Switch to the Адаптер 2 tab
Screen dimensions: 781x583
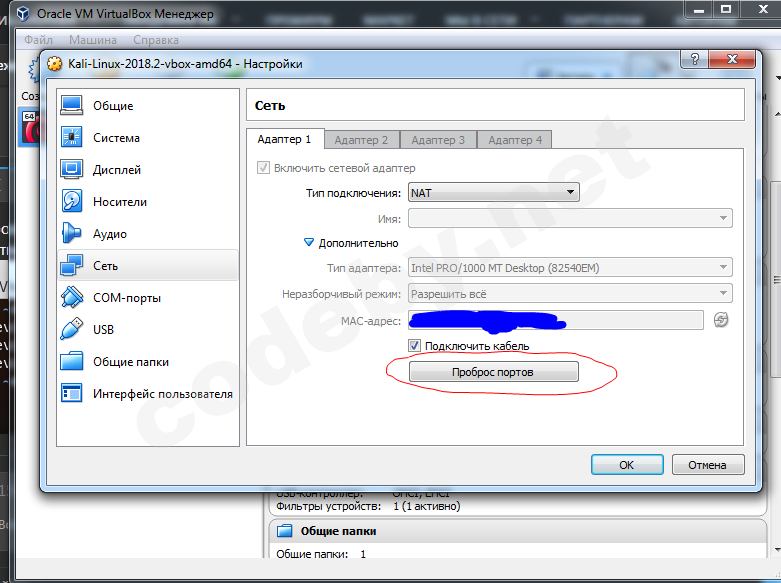(x=361, y=140)
